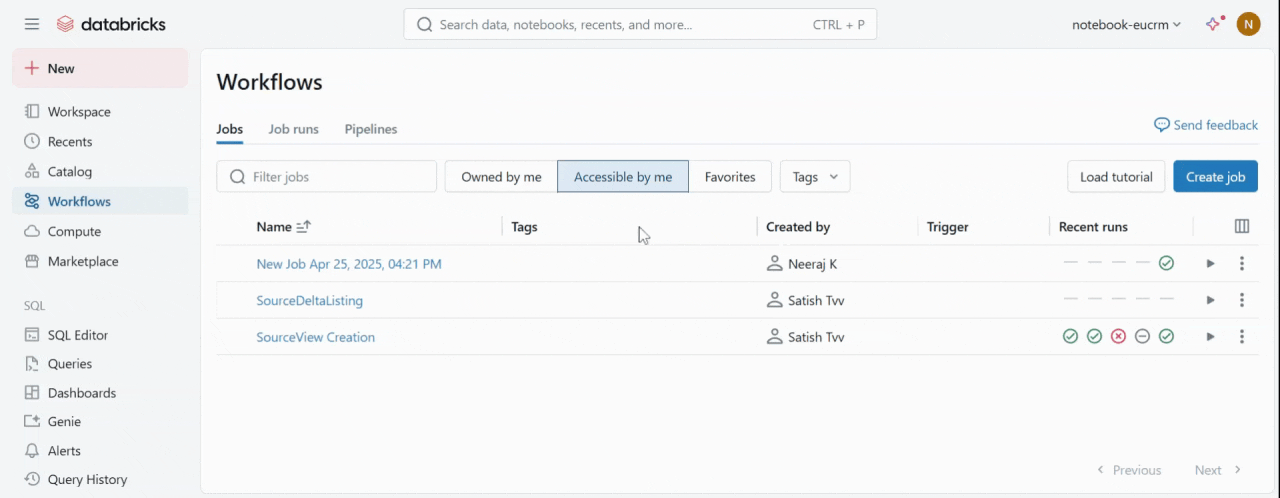Open the user avatar N menu
This screenshot has width=1280, height=498.
coord(1248,24)
